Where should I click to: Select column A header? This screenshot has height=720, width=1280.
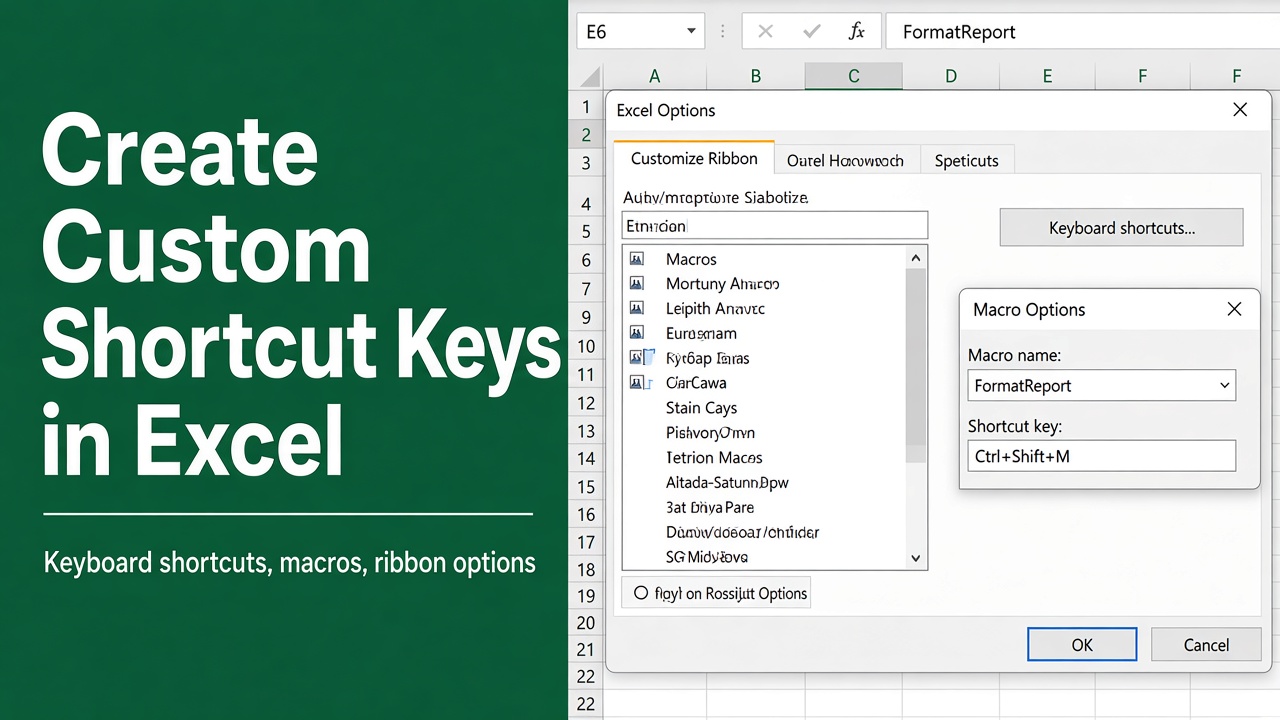point(655,76)
